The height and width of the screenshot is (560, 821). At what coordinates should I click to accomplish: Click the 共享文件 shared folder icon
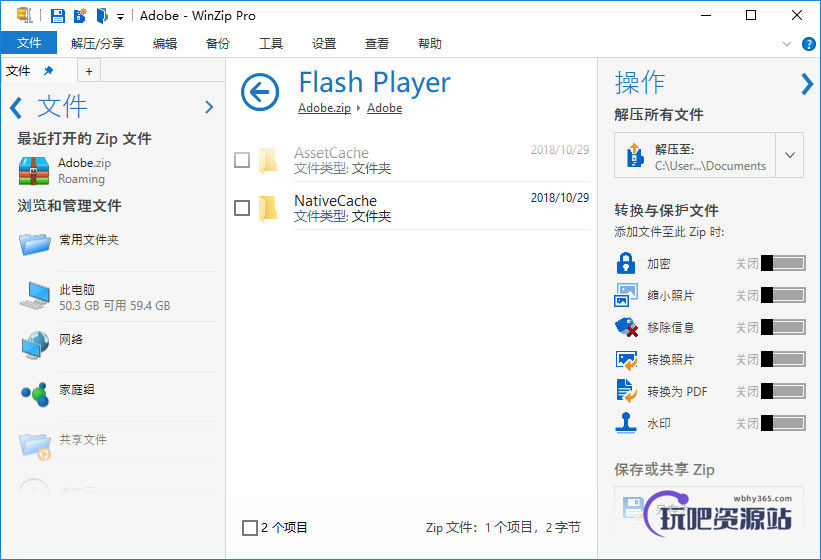coord(35,445)
